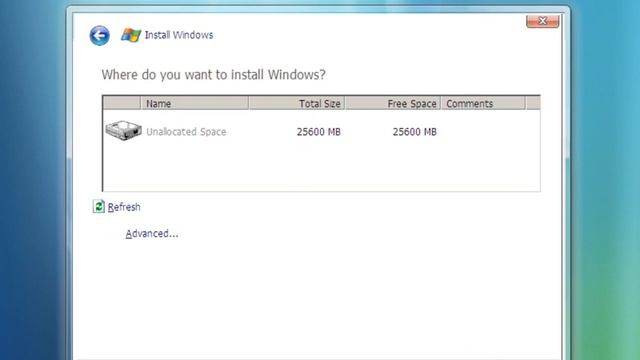Click the 25600 MB free space value
This screenshot has width=640, height=360.
click(415, 132)
